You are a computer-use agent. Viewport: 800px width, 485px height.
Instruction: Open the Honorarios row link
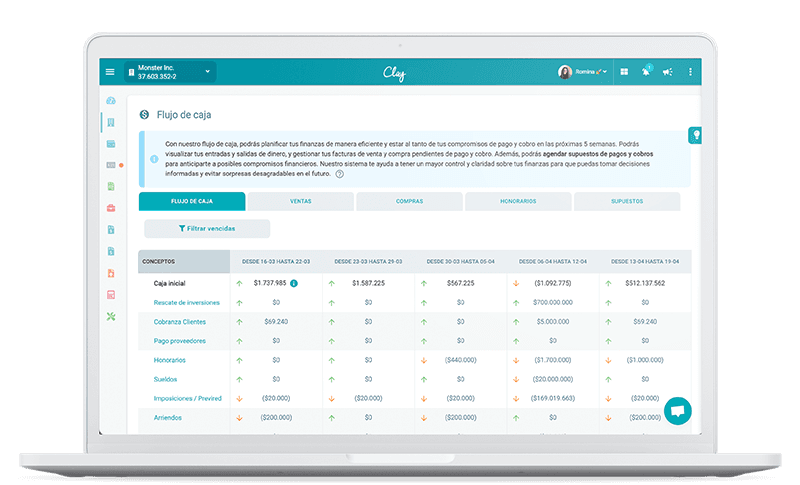point(169,361)
